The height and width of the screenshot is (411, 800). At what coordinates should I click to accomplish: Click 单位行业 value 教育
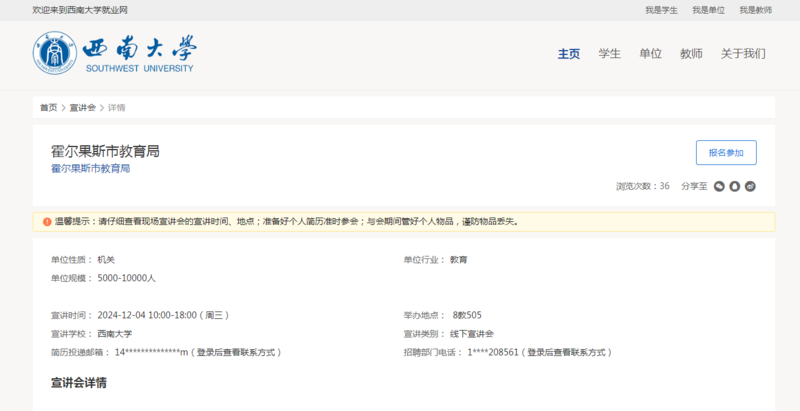pyautogui.click(x=458, y=260)
